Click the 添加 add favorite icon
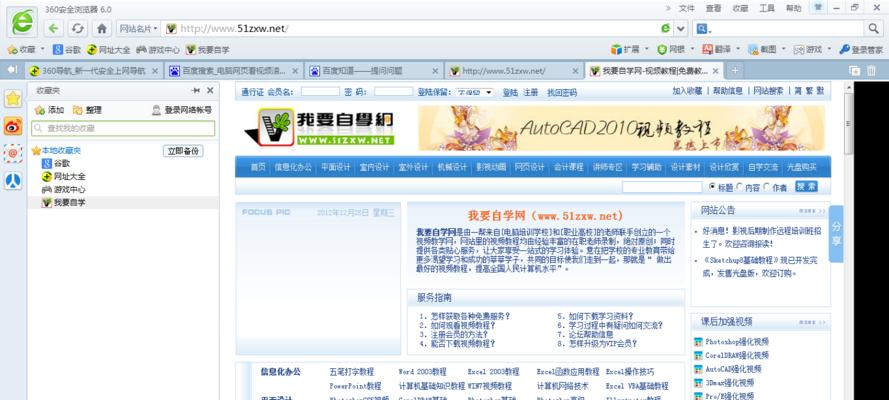889x400 pixels. 40,110
